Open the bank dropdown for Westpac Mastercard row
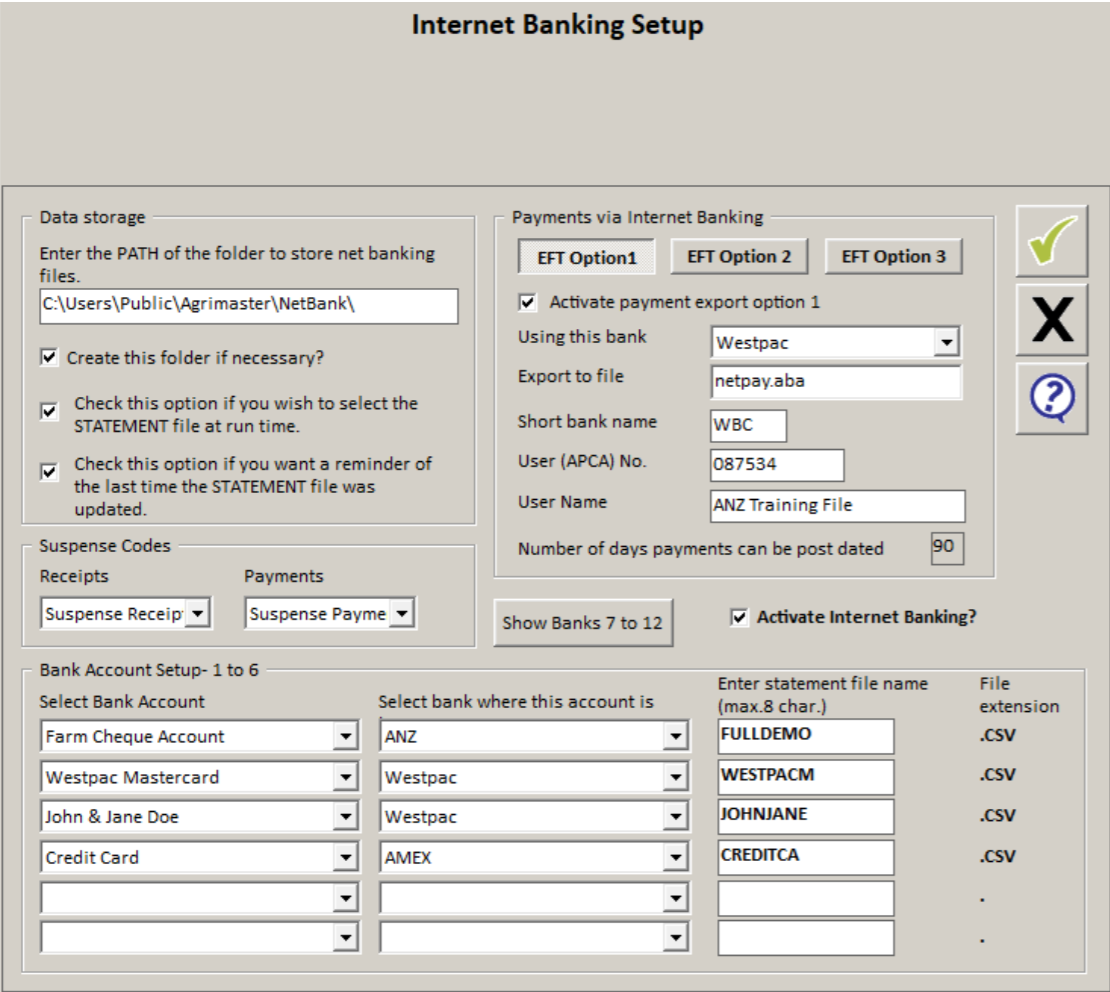The height and width of the screenshot is (992, 1110). (x=676, y=777)
